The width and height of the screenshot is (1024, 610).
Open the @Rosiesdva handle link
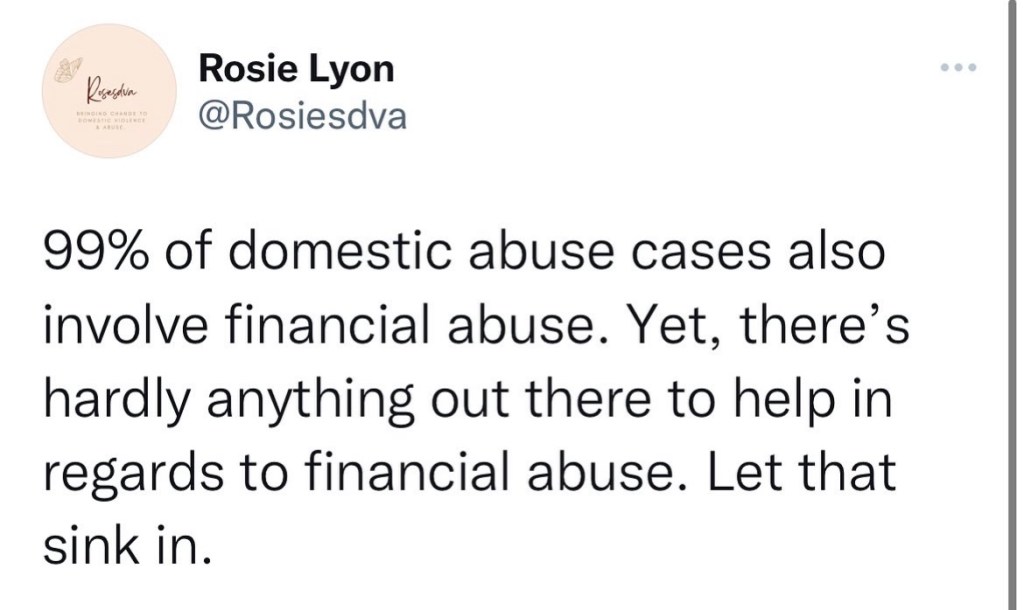coord(303,118)
